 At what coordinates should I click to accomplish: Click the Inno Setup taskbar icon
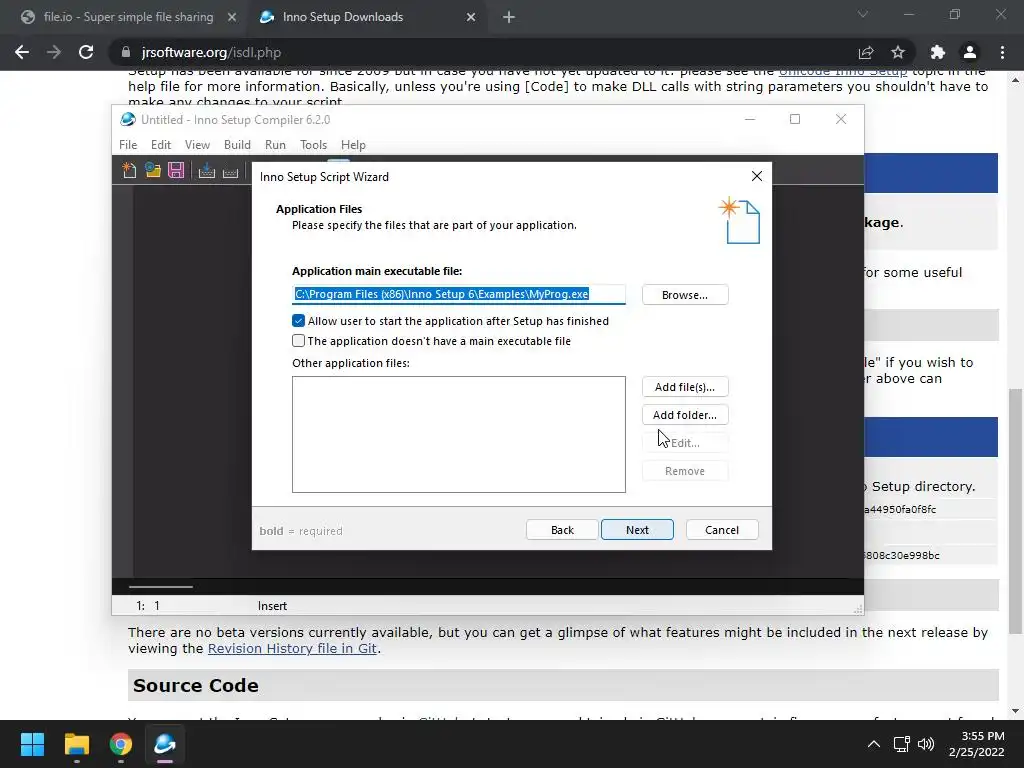tap(165, 744)
